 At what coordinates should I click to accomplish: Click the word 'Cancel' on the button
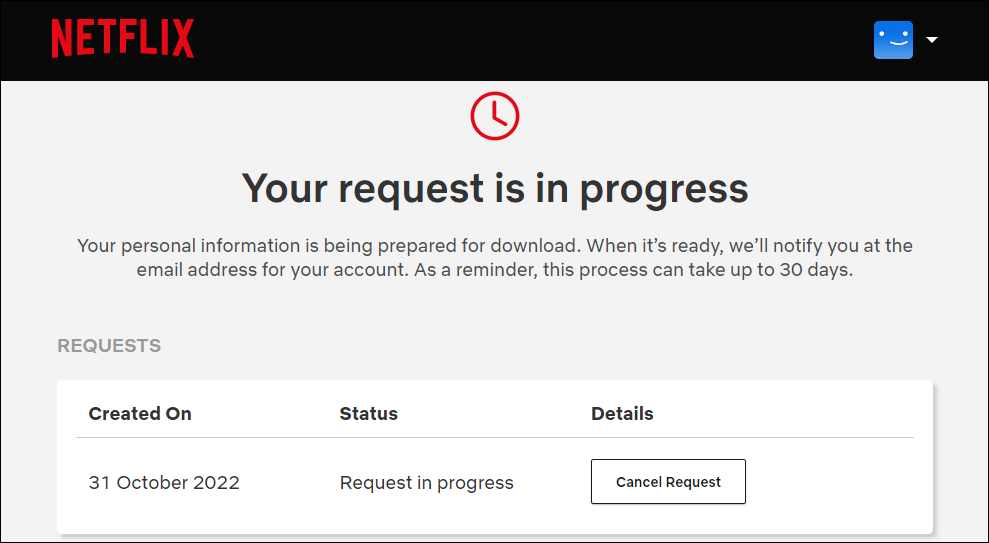click(639, 482)
